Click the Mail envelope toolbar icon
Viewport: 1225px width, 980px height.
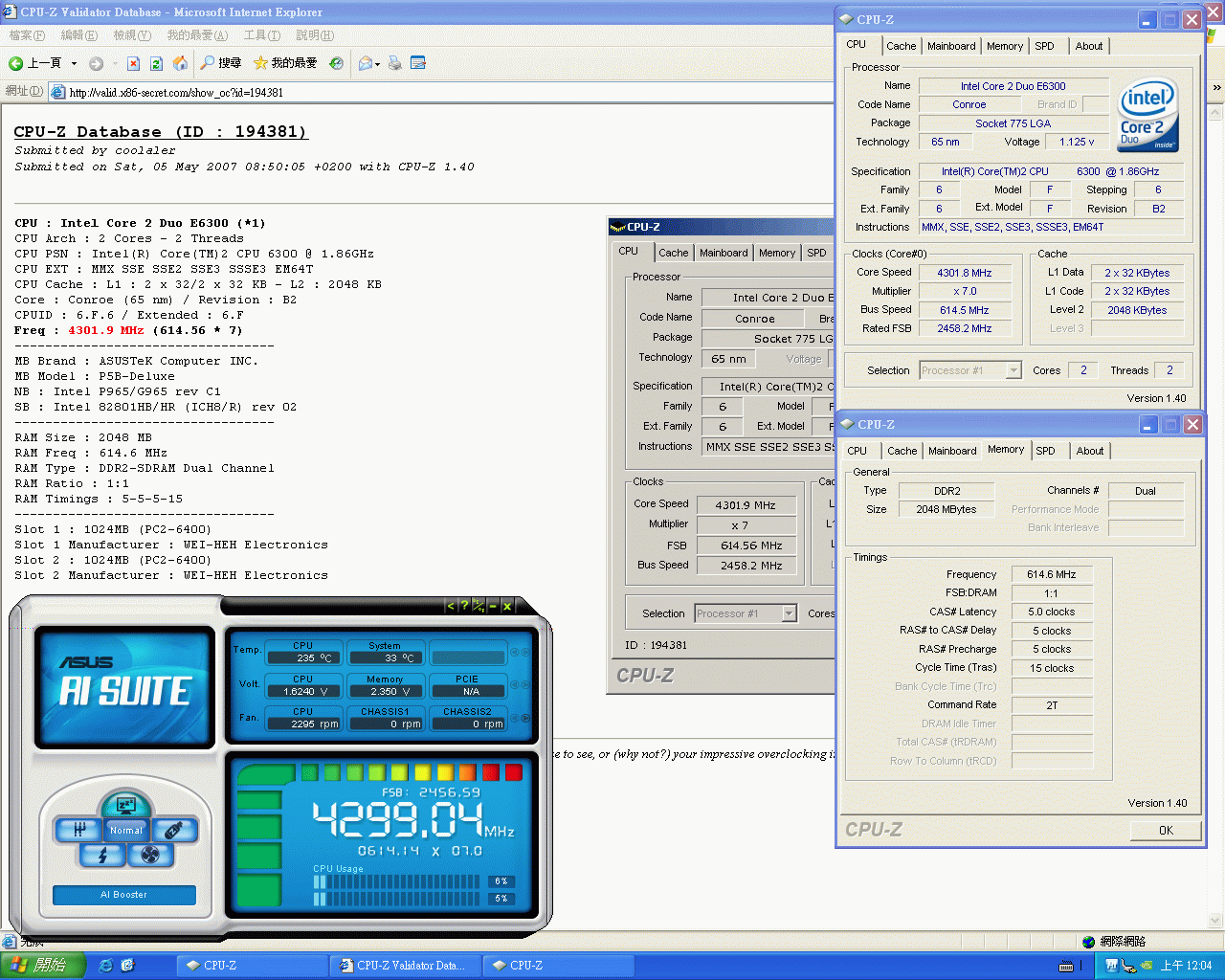pyautogui.click(x=365, y=64)
